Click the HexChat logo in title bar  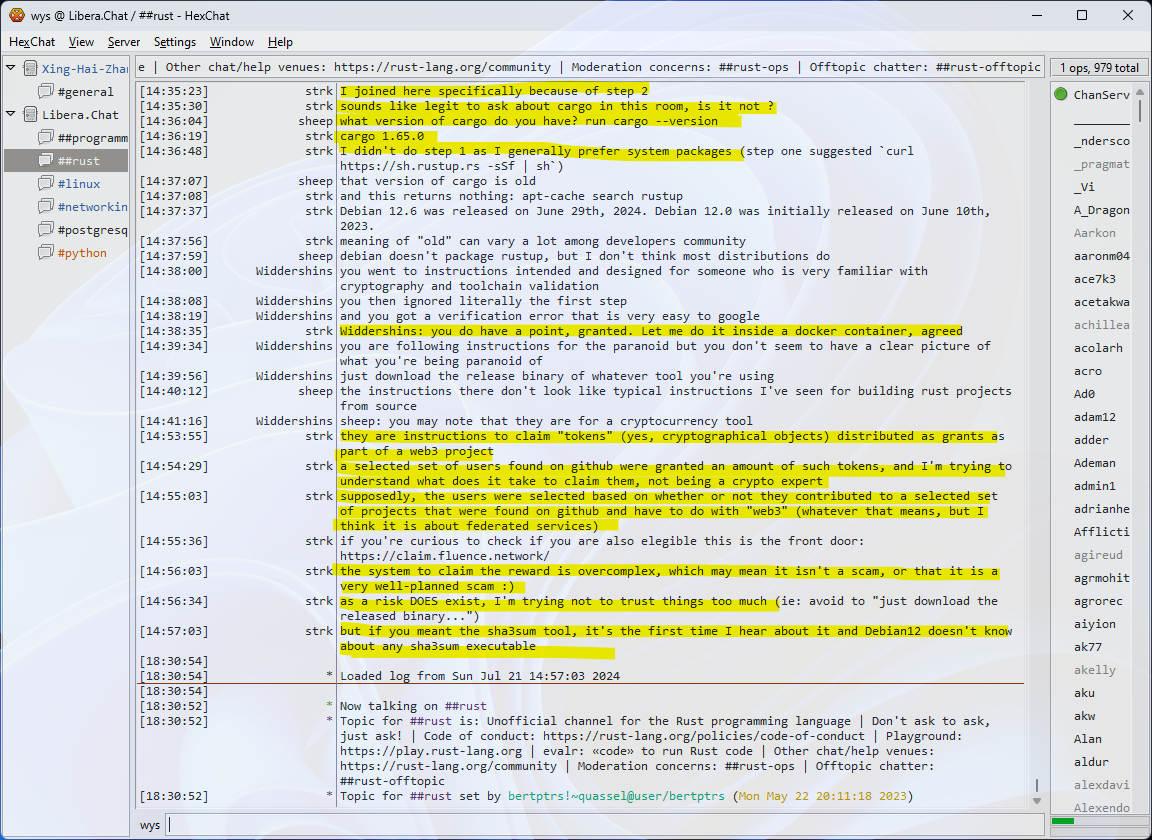pyautogui.click(x=15, y=15)
